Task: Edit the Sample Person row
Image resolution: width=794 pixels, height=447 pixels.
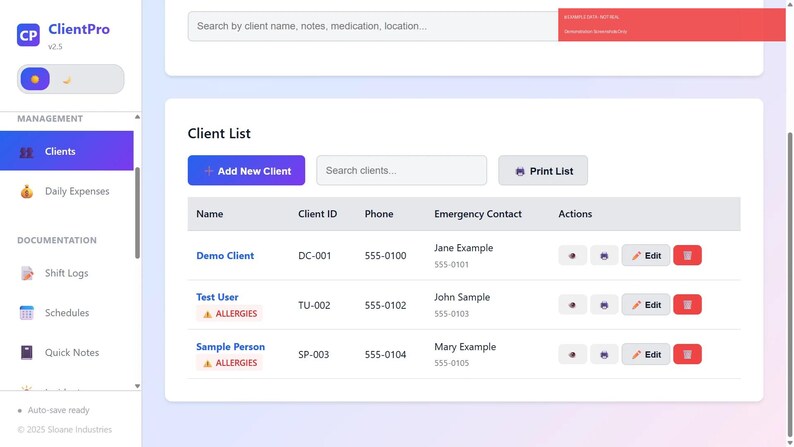Action: tap(646, 354)
